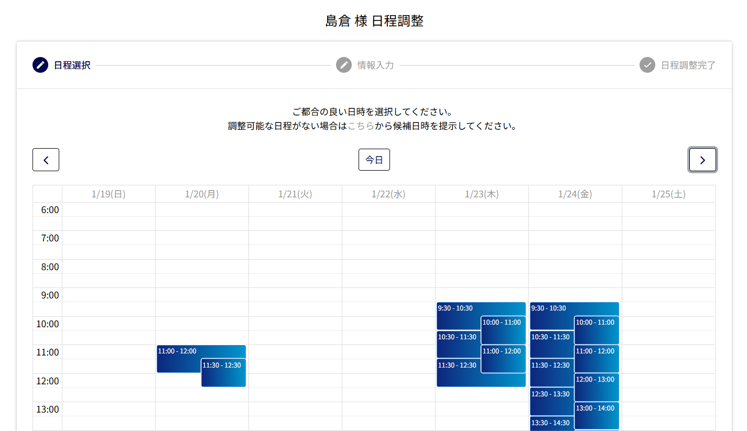
Task: Click the 1/19(日) column header
Action: [109, 194]
